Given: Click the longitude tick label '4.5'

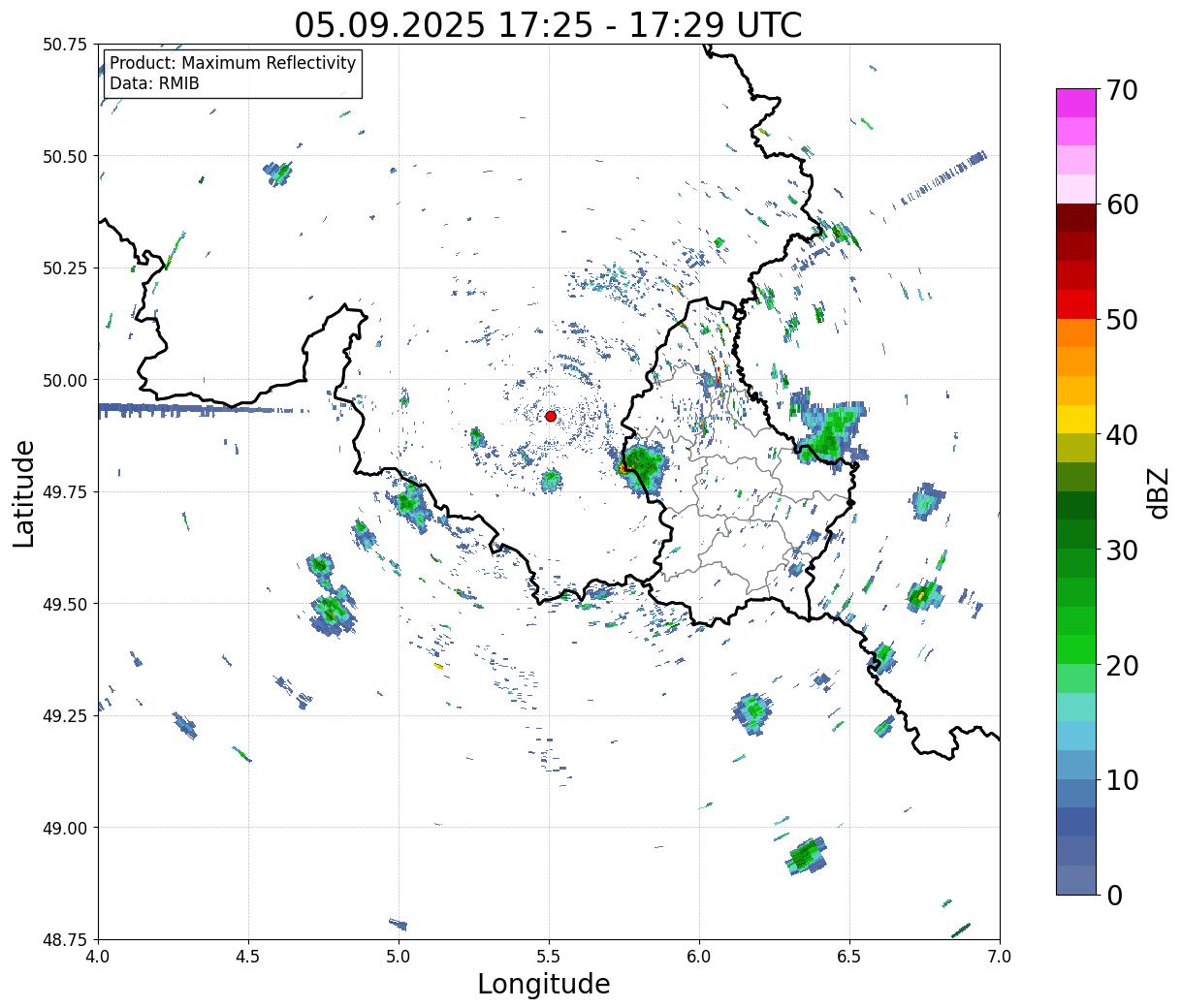Looking at the screenshot, I should click(x=248, y=957).
